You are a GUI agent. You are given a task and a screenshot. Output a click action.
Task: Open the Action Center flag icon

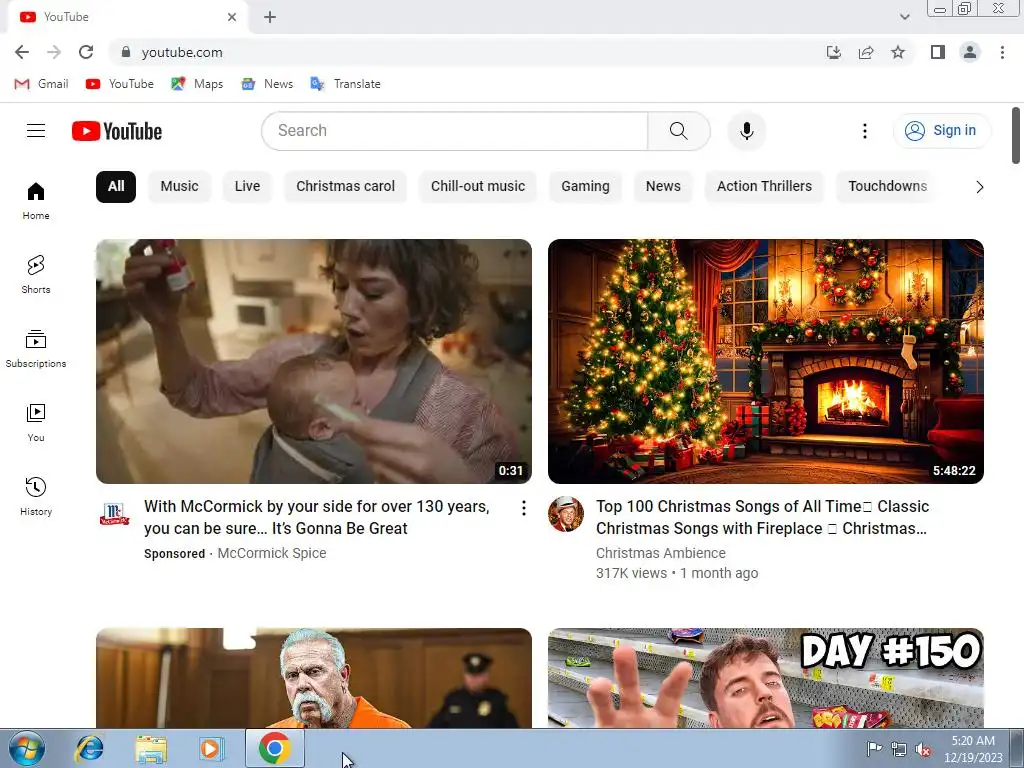click(874, 749)
